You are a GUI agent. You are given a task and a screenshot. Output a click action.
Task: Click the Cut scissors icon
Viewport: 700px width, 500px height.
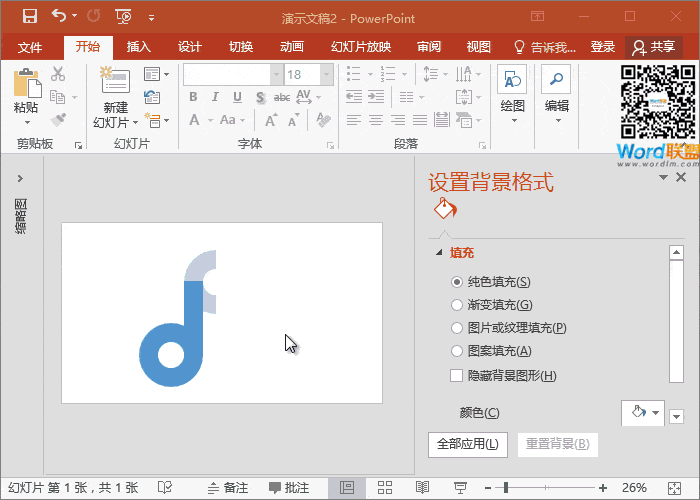[x=58, y=74]
